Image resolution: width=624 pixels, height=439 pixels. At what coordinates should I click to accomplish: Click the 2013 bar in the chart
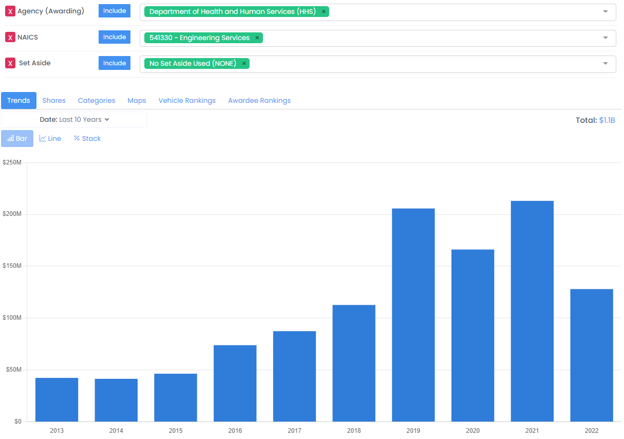tap(57, 400)
